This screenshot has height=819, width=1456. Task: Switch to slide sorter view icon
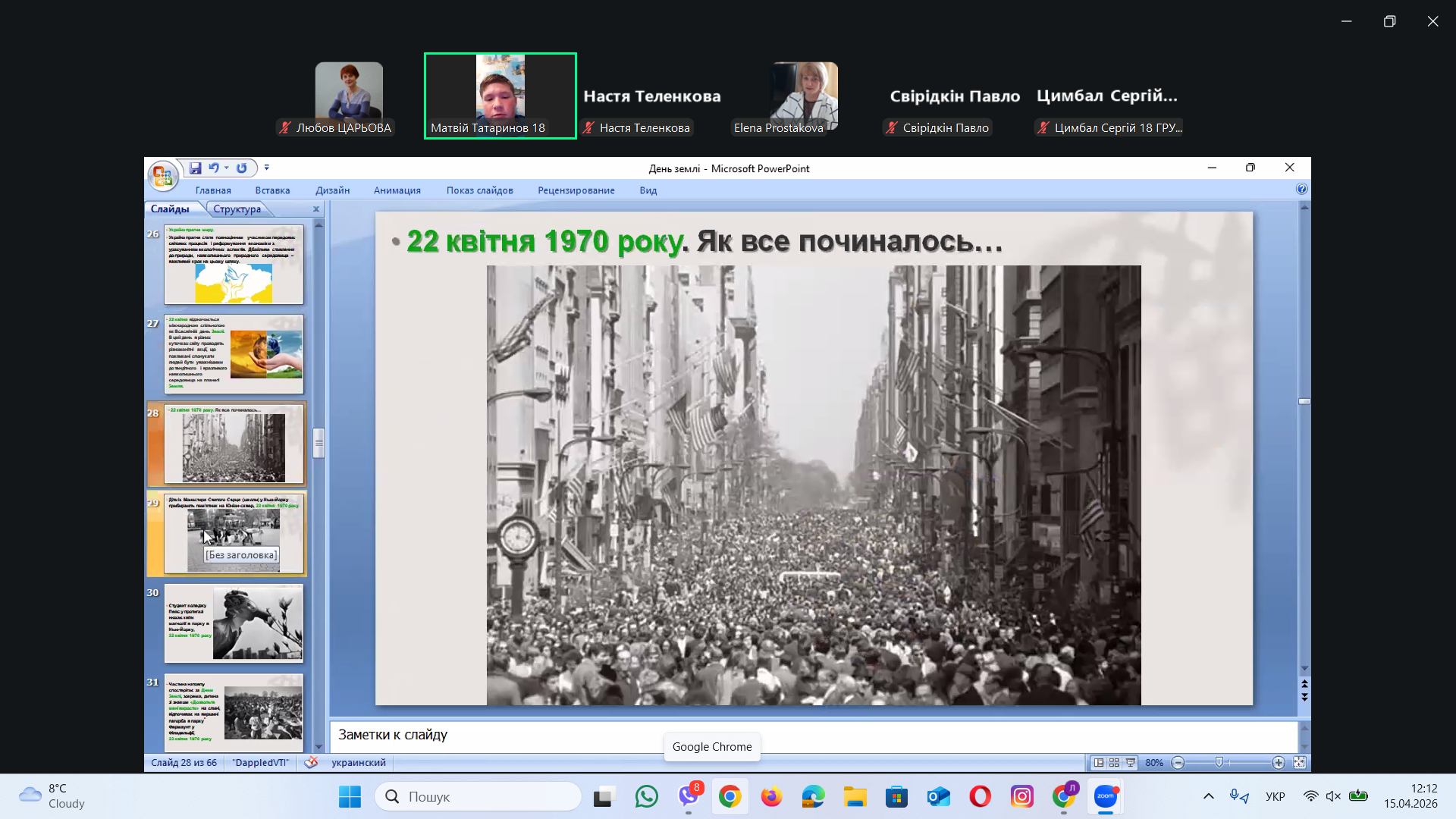tap(1114, 763)
